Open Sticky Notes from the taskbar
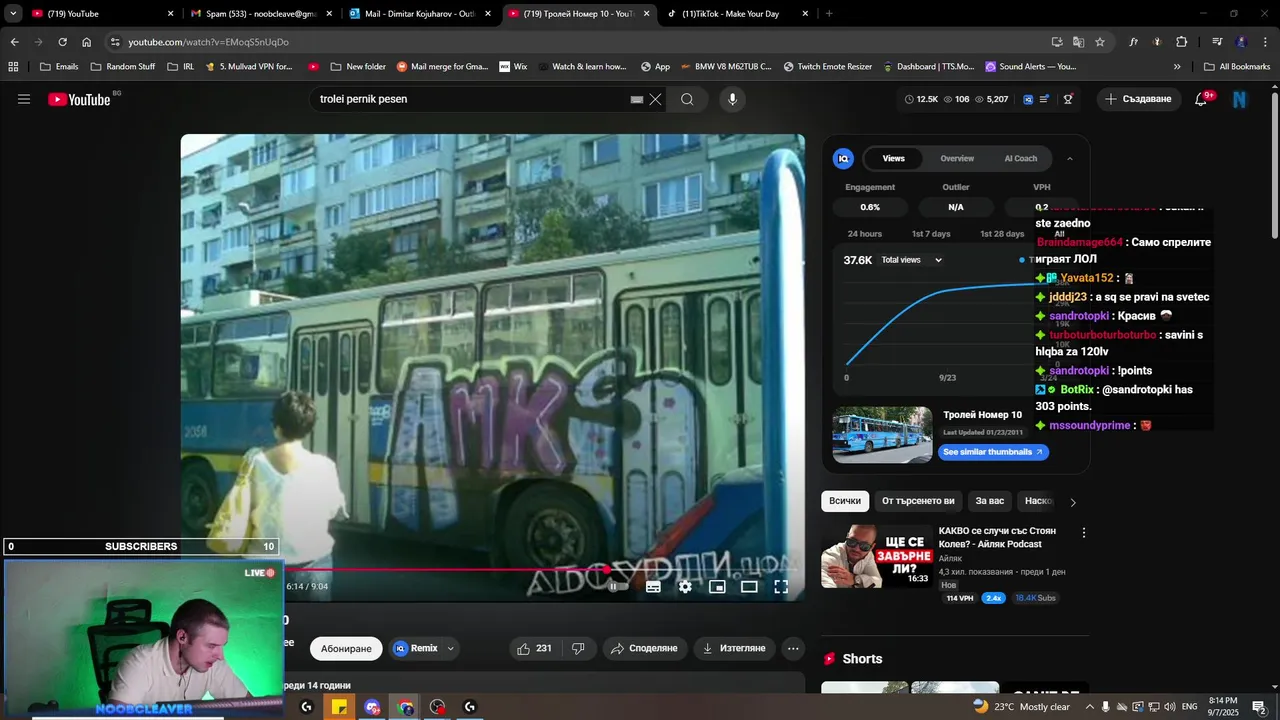1280x720 pixels. 339,707
